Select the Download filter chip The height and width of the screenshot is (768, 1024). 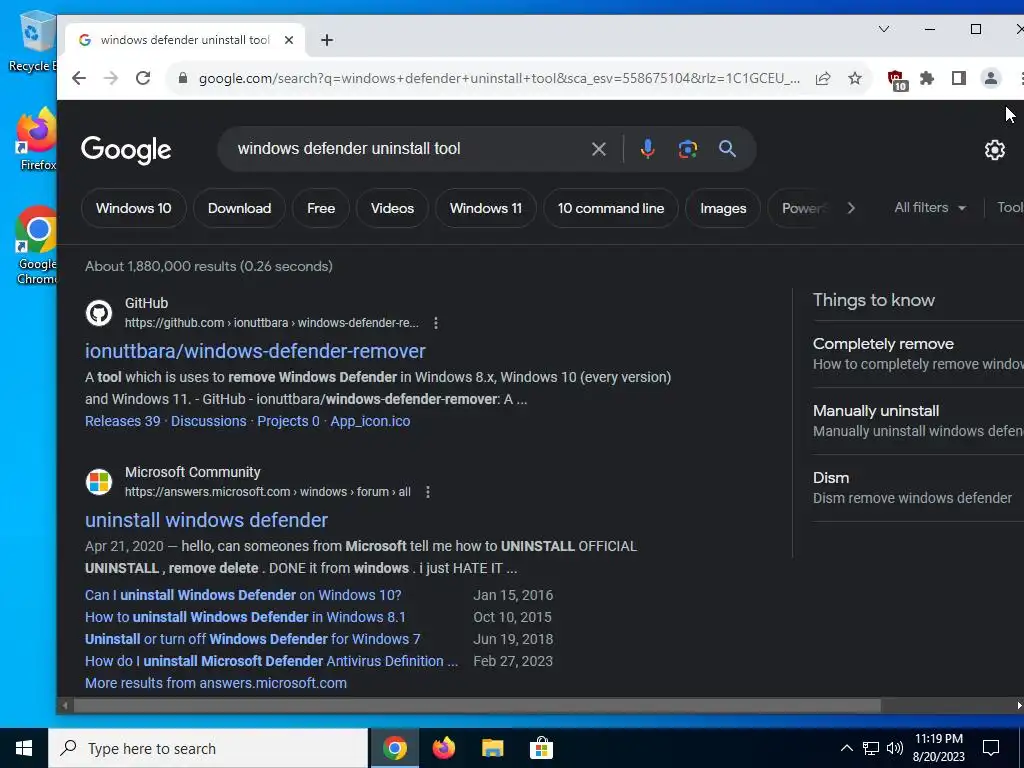(x=240, y=208)
